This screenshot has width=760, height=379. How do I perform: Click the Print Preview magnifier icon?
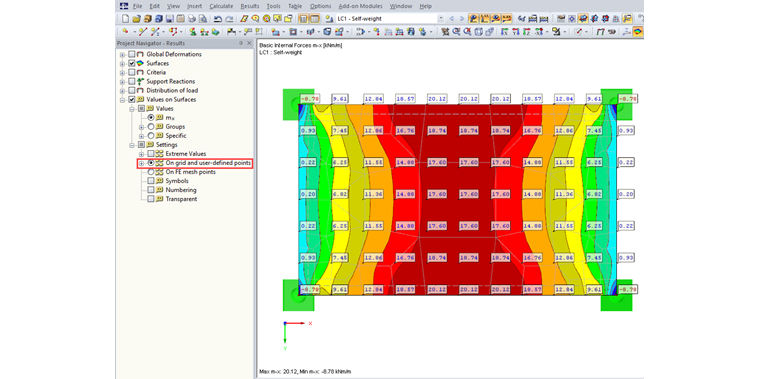(x=203, y=19)
